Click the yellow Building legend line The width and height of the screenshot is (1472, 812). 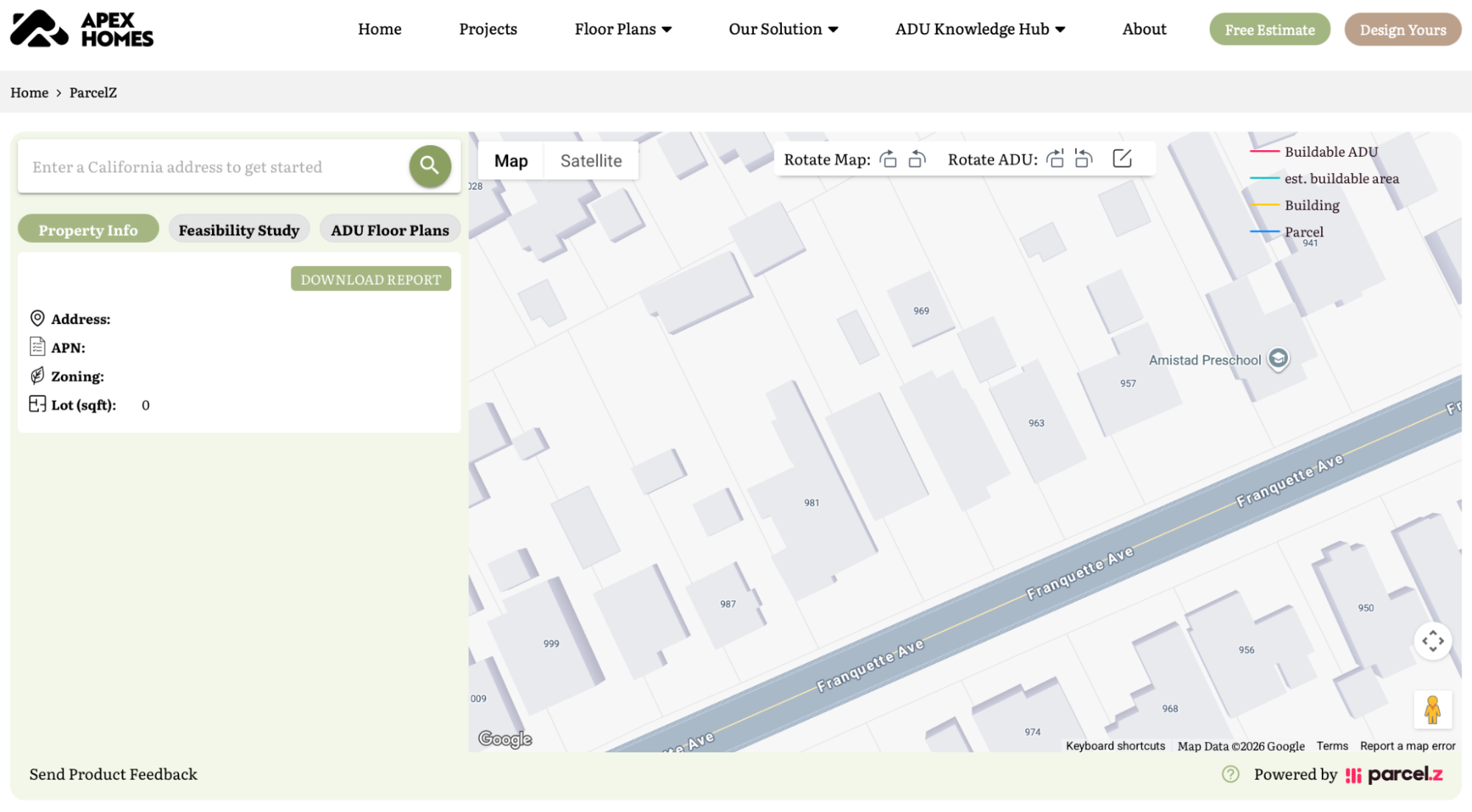(1264, 205)
